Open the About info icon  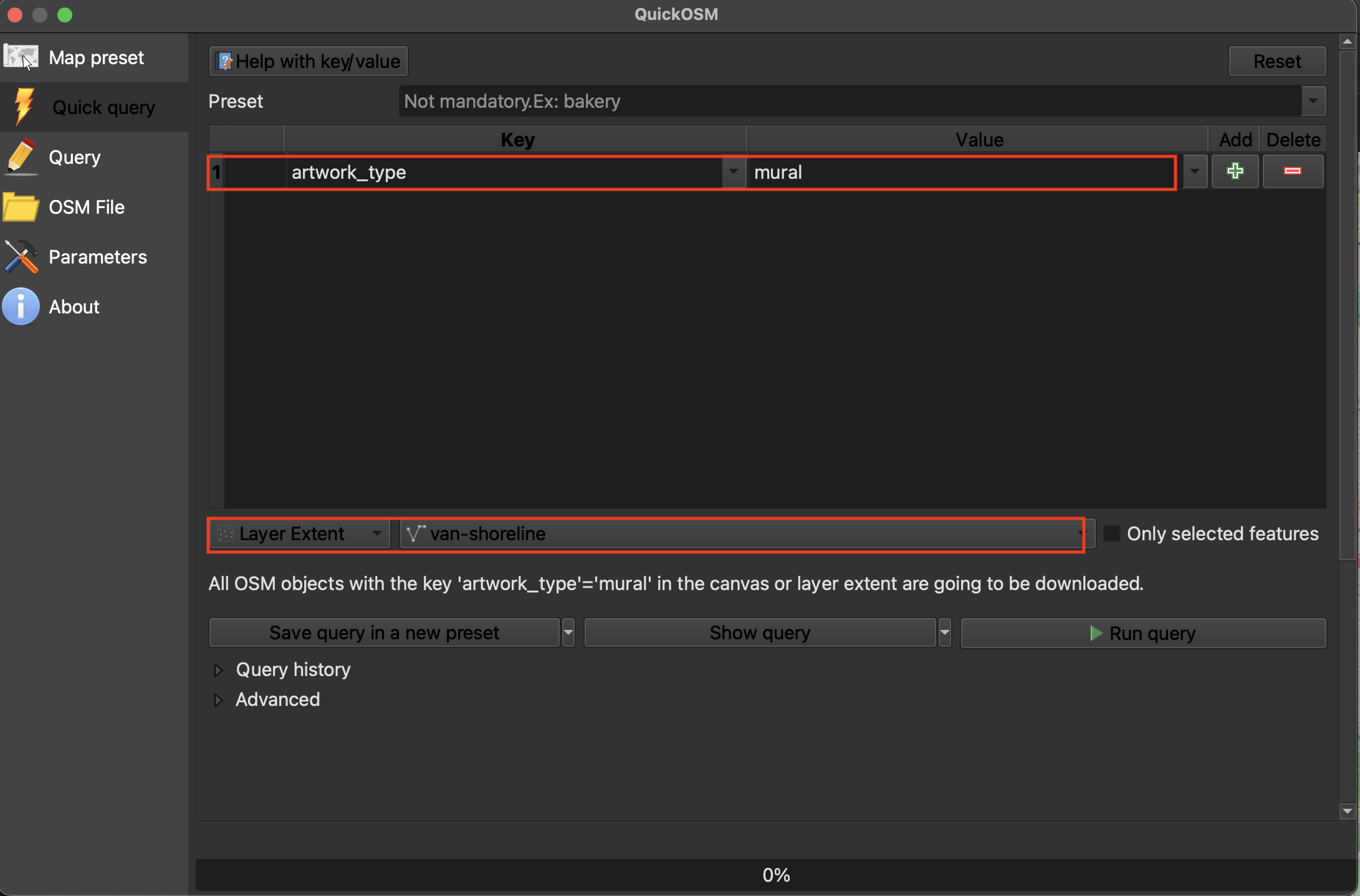point(21,307)
